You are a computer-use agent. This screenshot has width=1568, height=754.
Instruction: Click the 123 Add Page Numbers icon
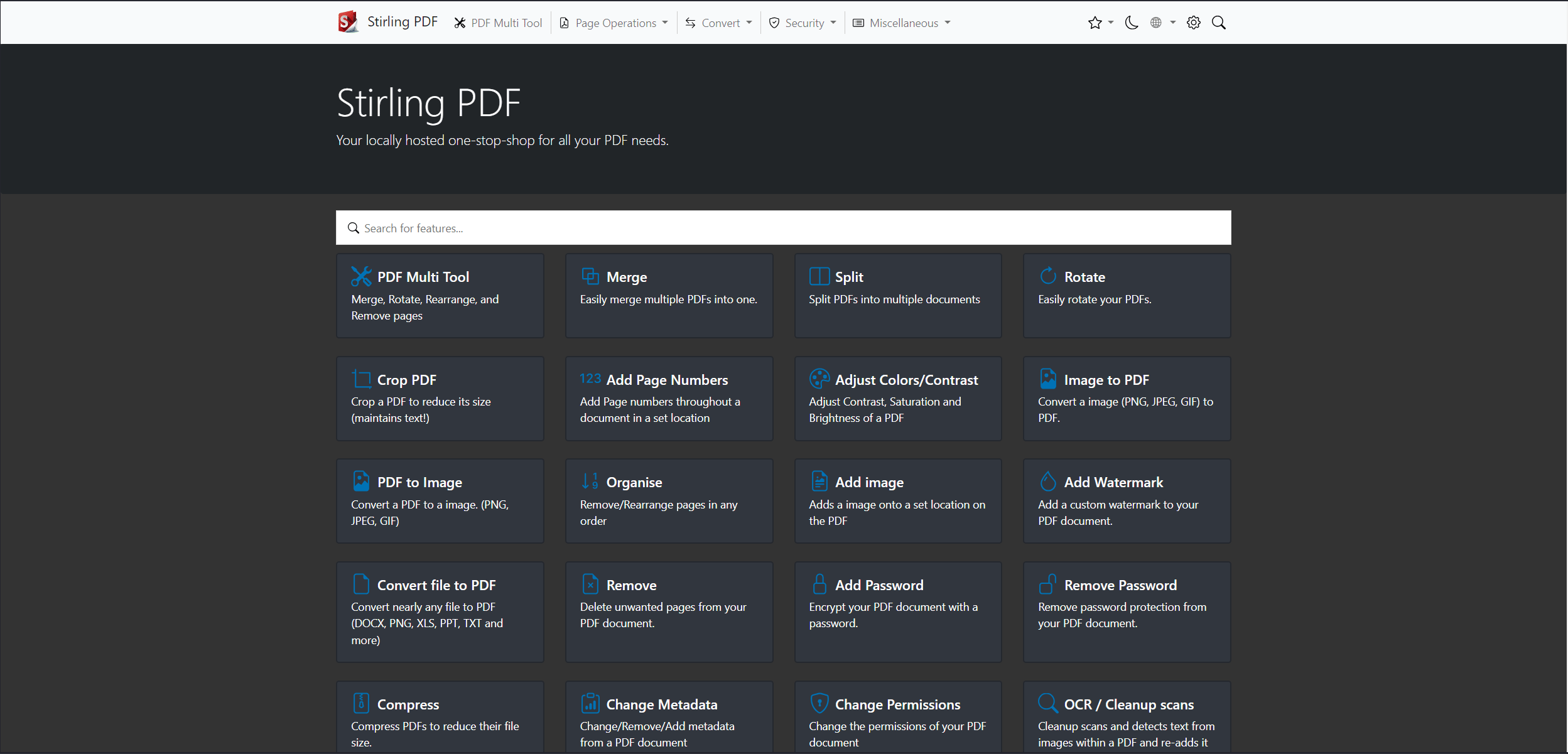(590, 378)
